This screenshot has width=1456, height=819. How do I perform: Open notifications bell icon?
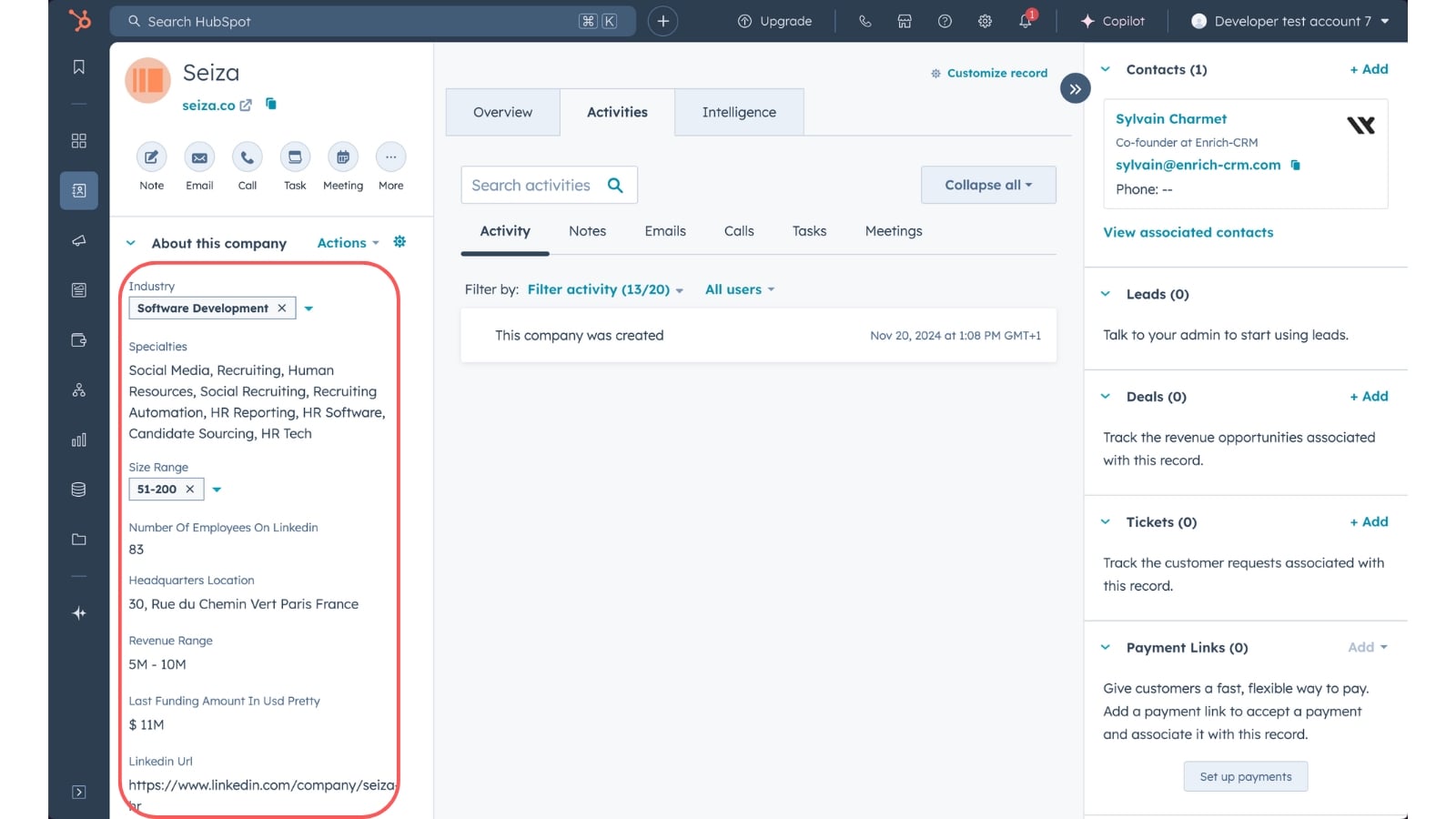pos(1026,20)
